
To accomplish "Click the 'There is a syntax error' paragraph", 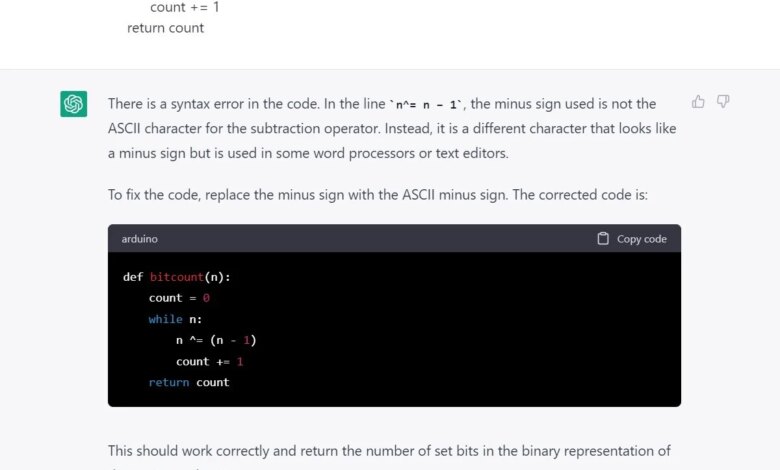I will coord(392,128).
